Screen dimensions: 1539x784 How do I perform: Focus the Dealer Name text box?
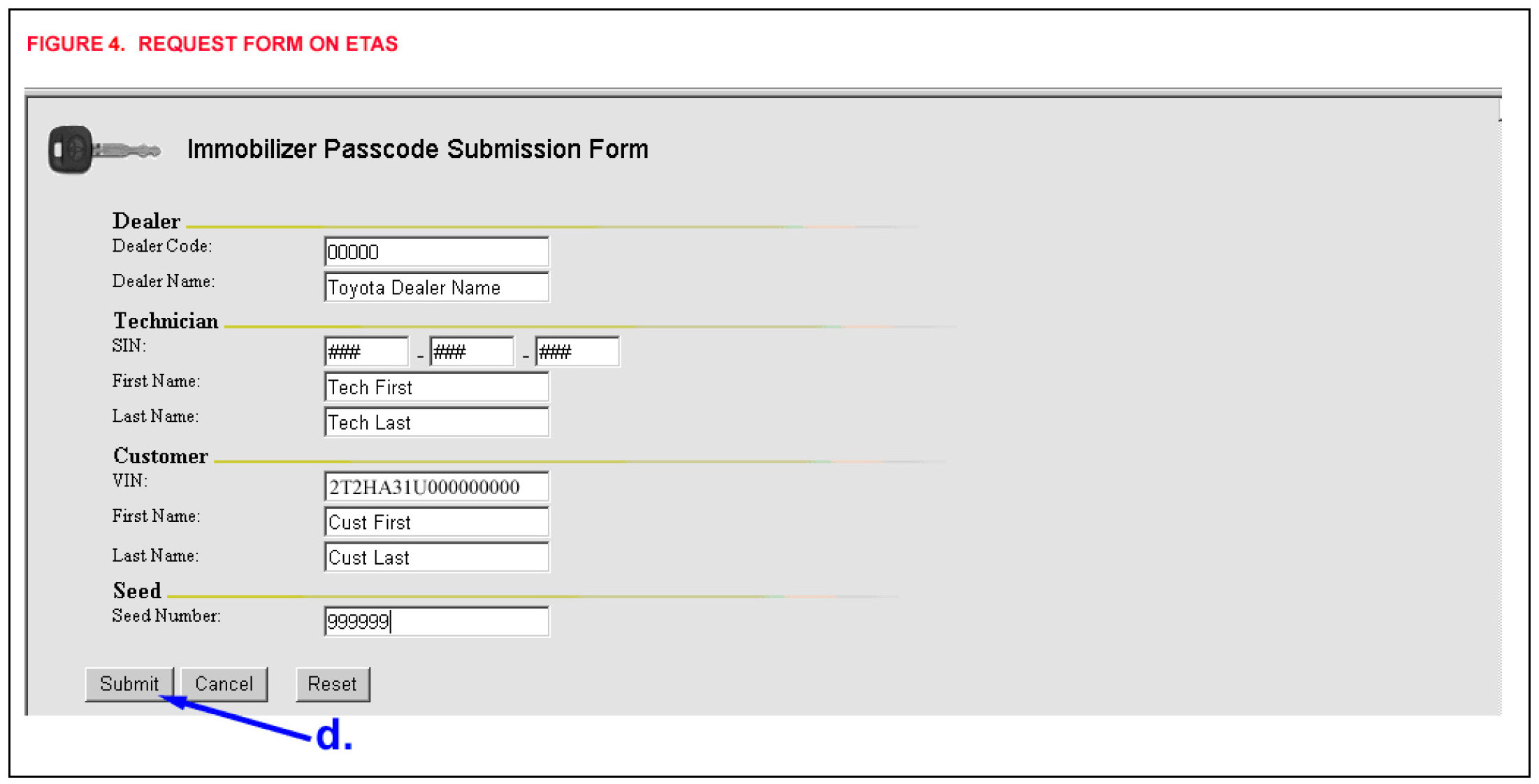436,287
